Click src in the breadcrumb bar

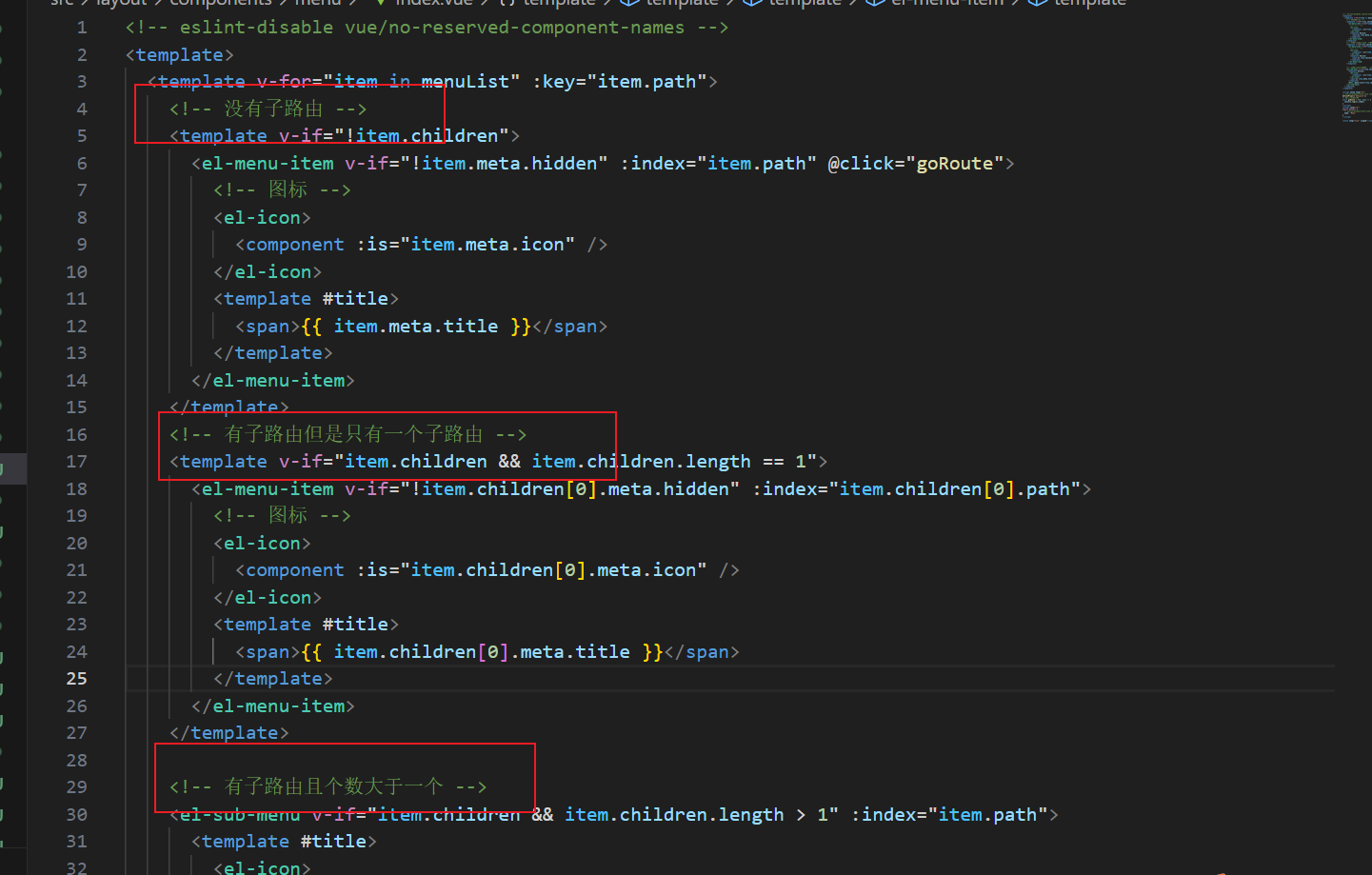(61, 3)
